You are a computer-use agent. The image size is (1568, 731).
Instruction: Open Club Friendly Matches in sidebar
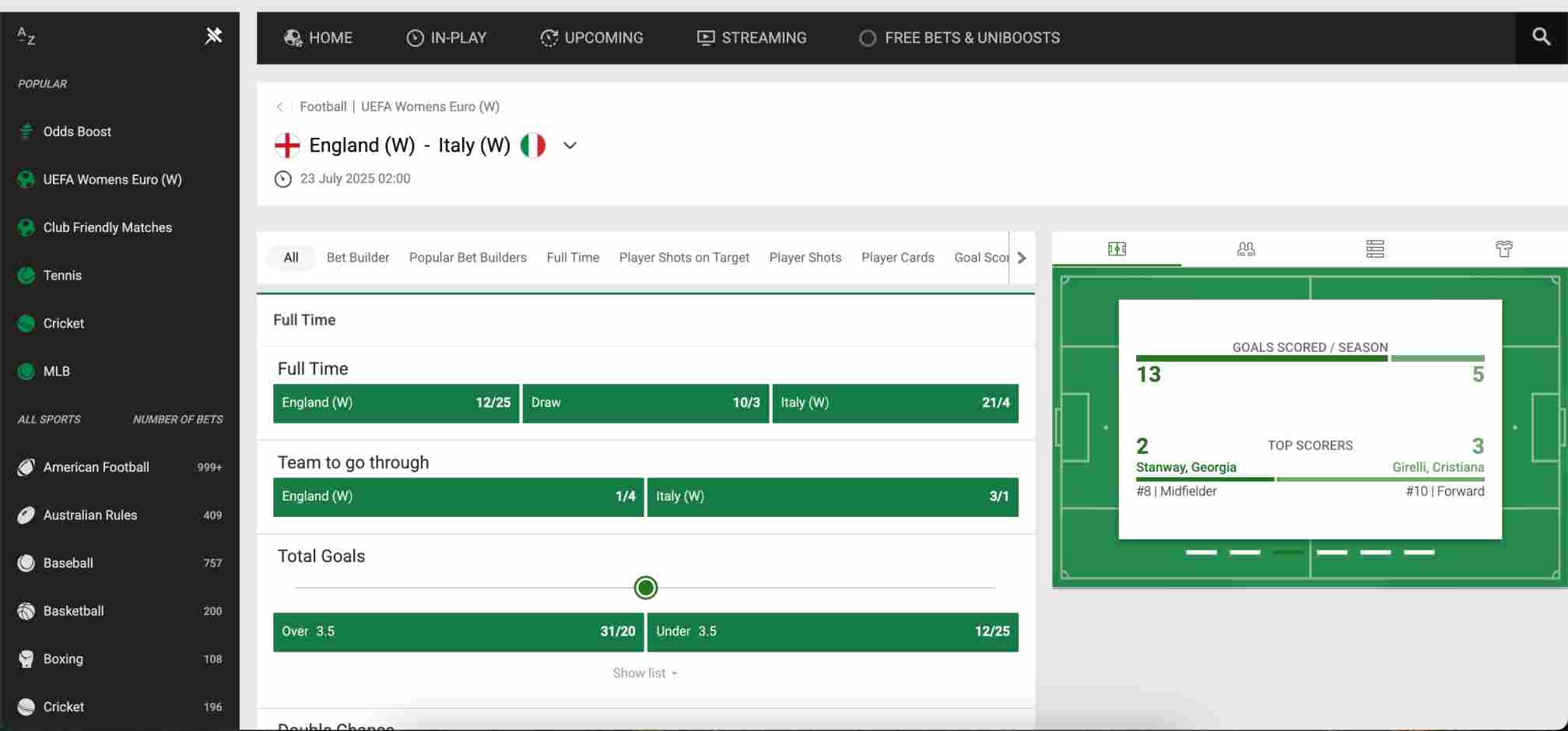(x=107, y=227)
